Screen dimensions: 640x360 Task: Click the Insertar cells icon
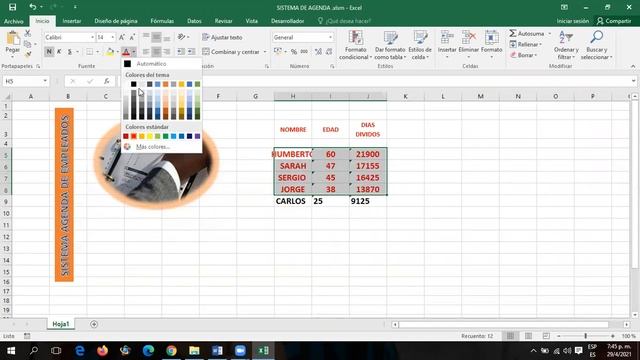click(x=447, y=38)
